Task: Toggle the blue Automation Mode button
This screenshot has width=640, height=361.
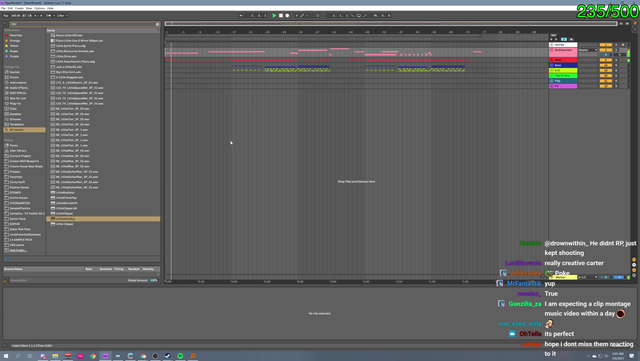Action: [x=564, y=39]
